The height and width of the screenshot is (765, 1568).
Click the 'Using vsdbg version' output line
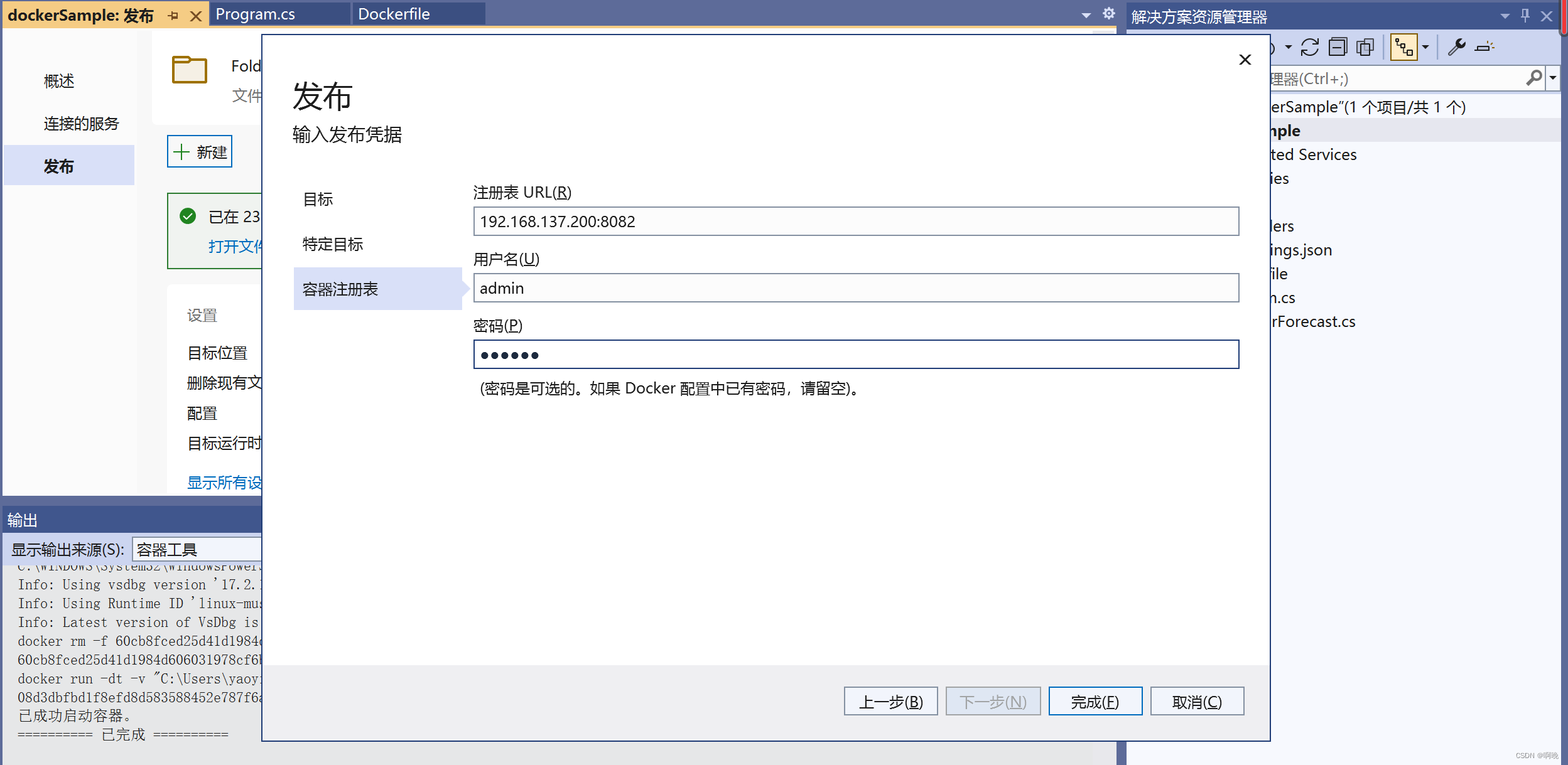tap(139, 584)
